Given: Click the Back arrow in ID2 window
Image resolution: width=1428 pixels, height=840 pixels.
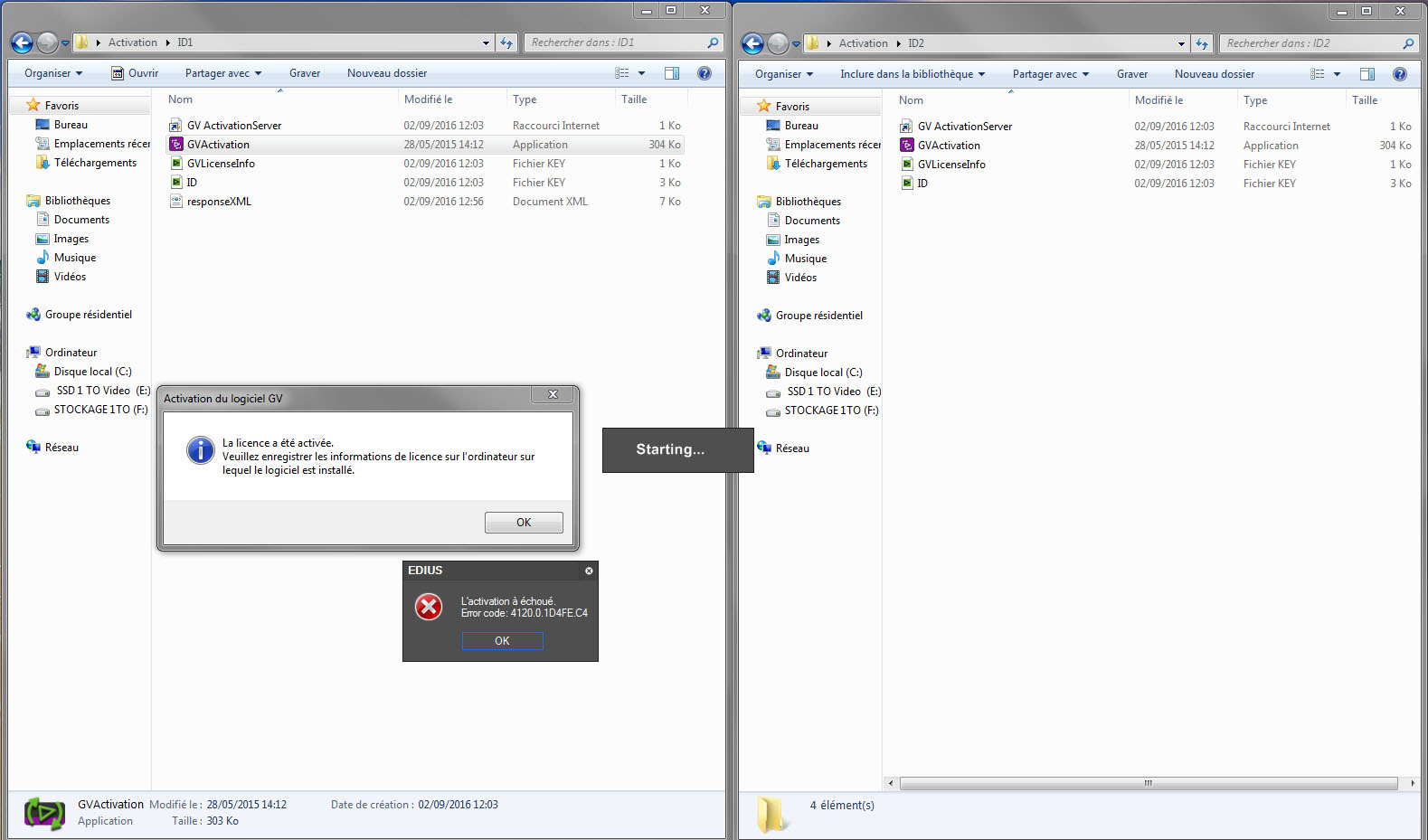Looking at the screenshot, I should pos(752,43).
